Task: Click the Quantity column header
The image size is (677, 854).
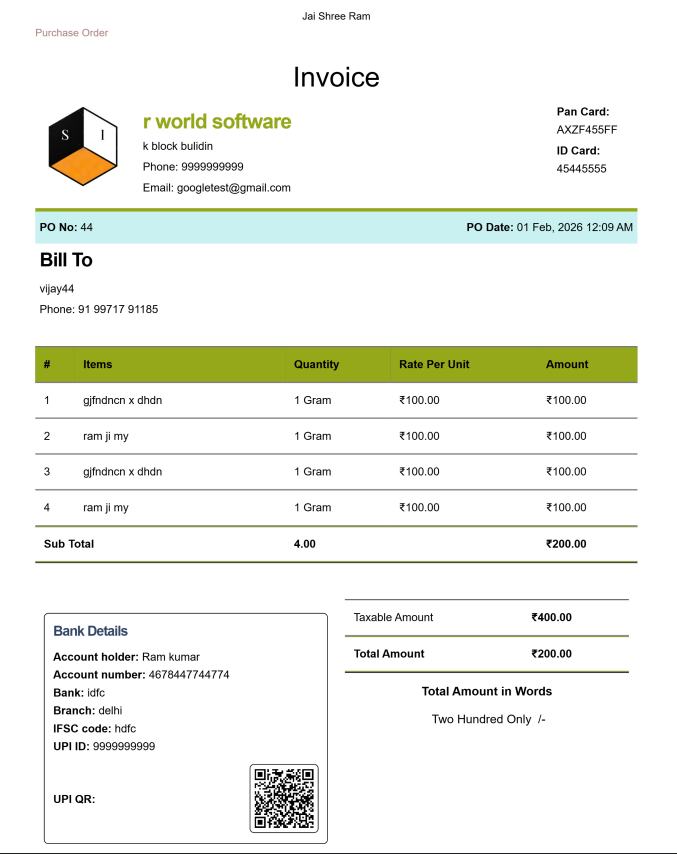Action: coord(316,364)
